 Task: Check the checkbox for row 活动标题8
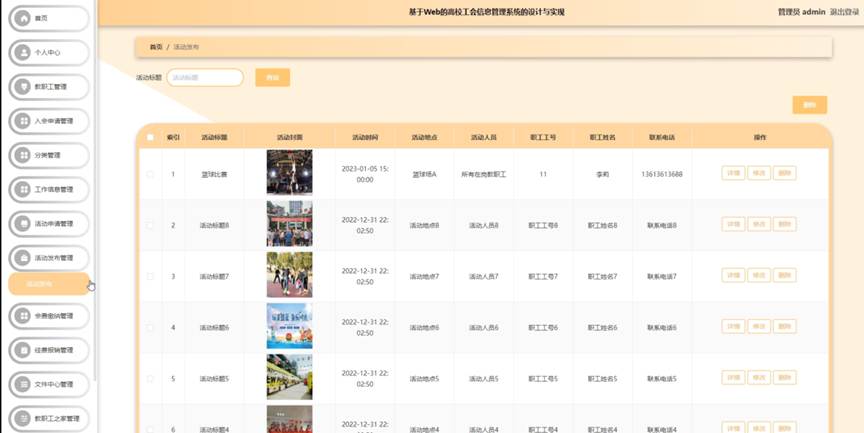pyautogui.click(x=150, y=225)
